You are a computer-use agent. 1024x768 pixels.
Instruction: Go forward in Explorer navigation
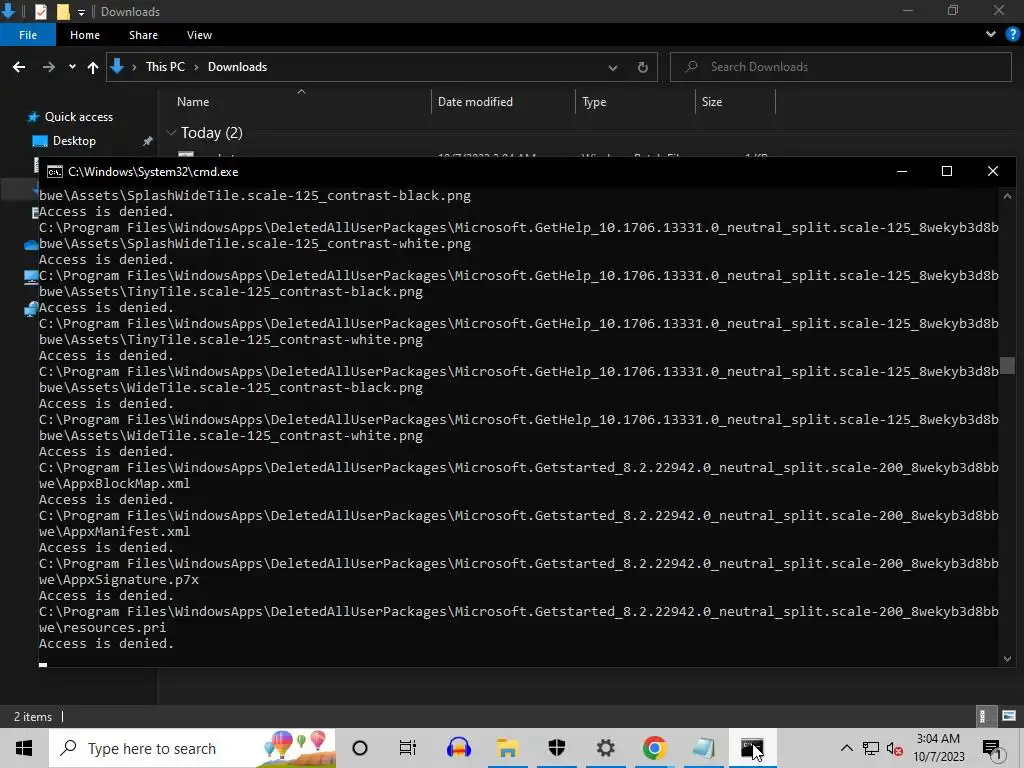click(49, 67)
